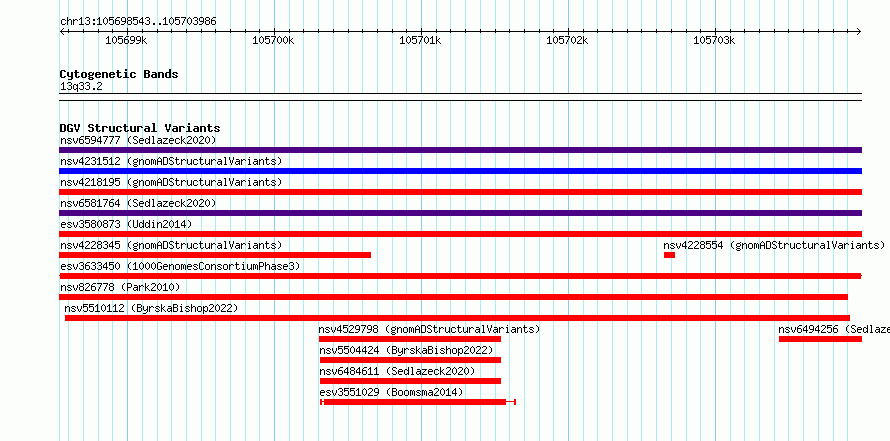This screenshot has height=441, width=890.
Task: Open the nsv826778 (Park2010) label
Action: coord(120,287)
